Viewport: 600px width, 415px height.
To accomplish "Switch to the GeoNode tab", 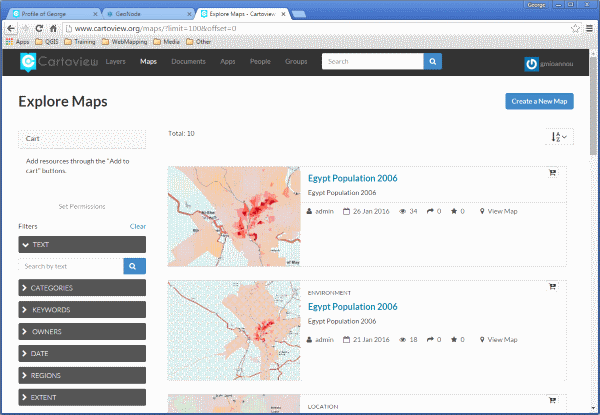I will 147,14.
